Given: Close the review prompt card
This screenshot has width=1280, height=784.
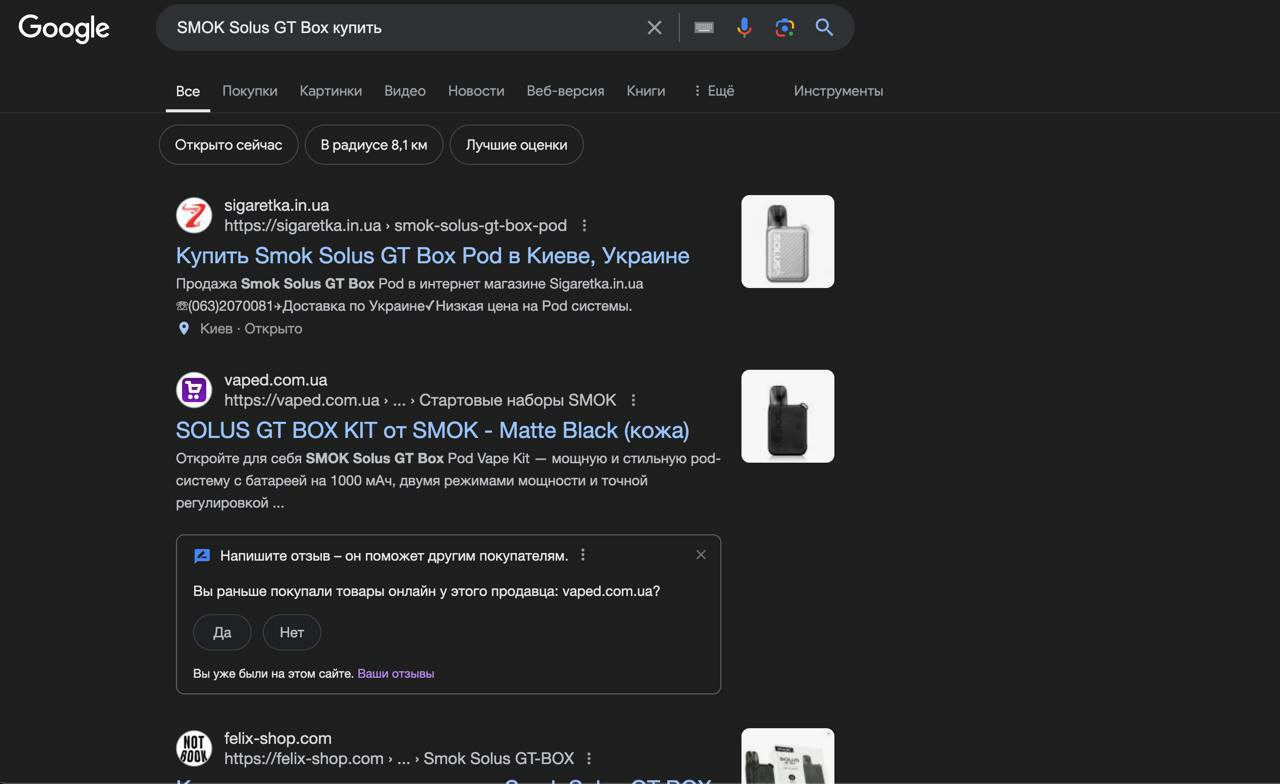Looking at the screenshot, I should tap(701, 555).
